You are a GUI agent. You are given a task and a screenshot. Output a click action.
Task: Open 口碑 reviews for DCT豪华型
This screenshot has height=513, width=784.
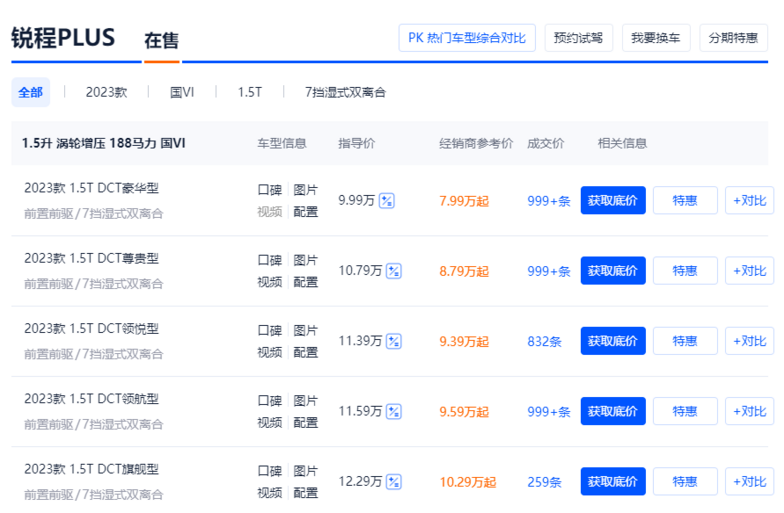tap(270, 190)
